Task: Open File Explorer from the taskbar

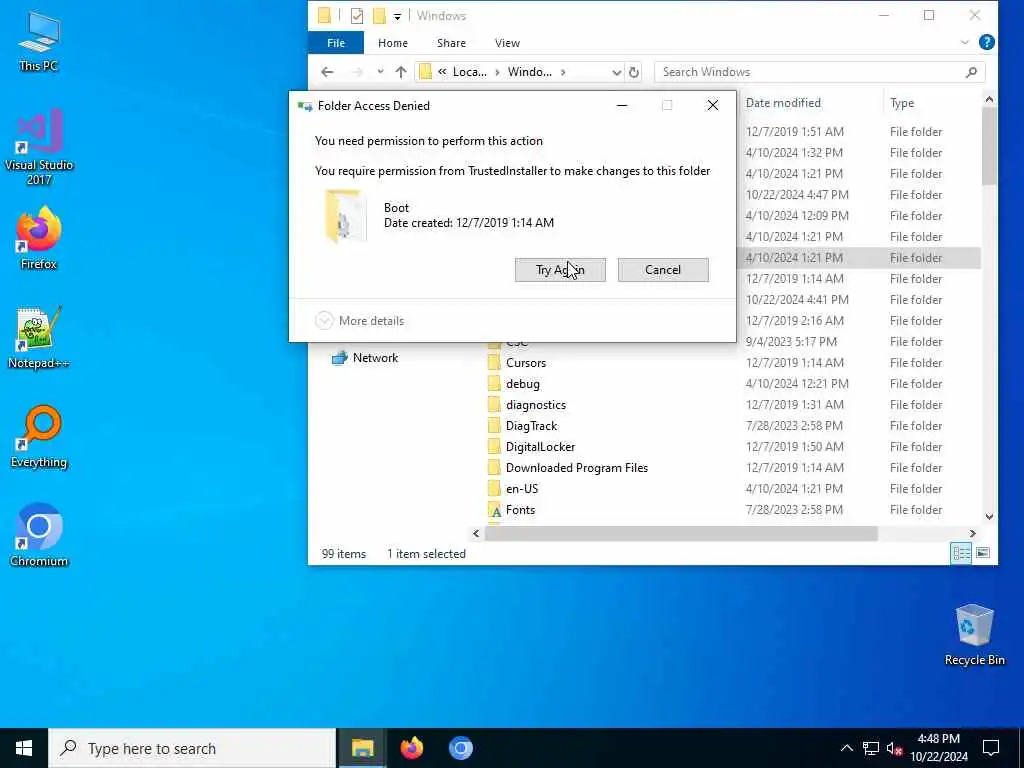Action: pos(362,748)
